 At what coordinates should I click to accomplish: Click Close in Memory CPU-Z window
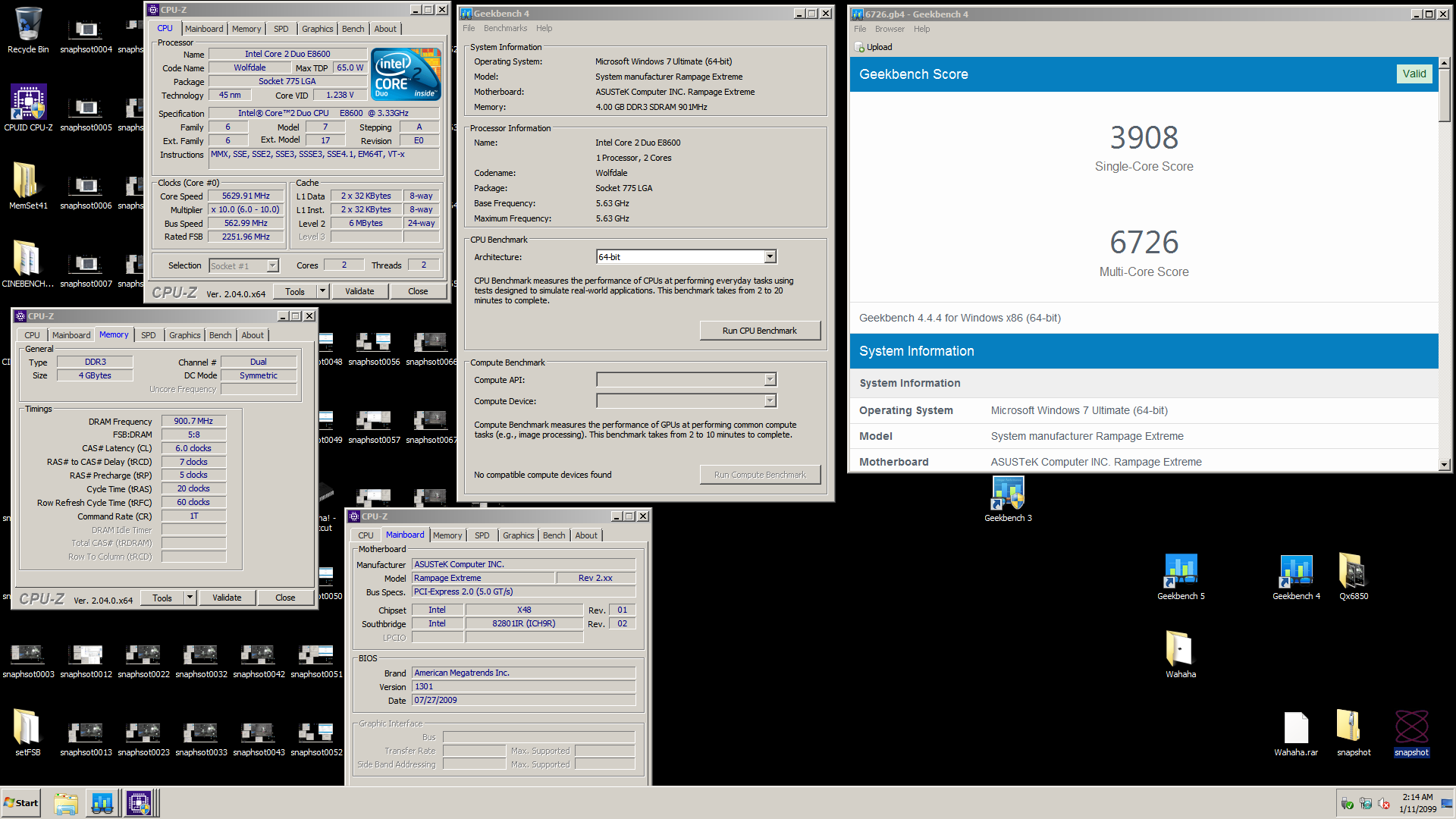pyautogui.click(x=285, y=598)
